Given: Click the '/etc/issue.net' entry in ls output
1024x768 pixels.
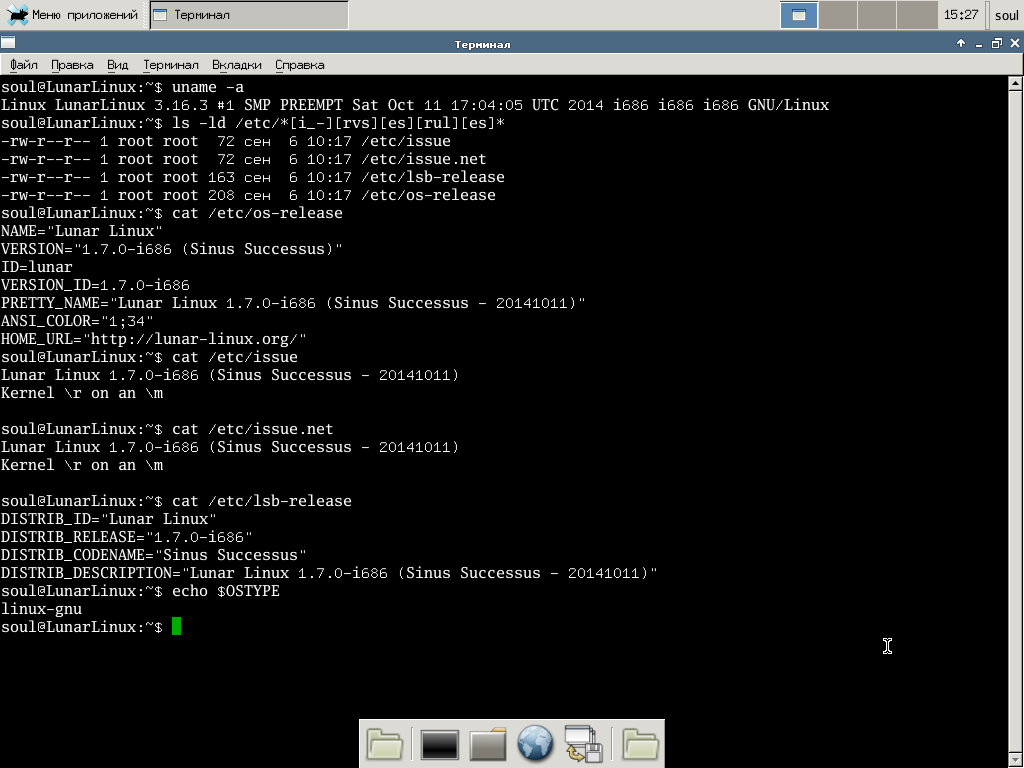Looking at the screenshot, I should pyautogui.click(x=424, y=159).
